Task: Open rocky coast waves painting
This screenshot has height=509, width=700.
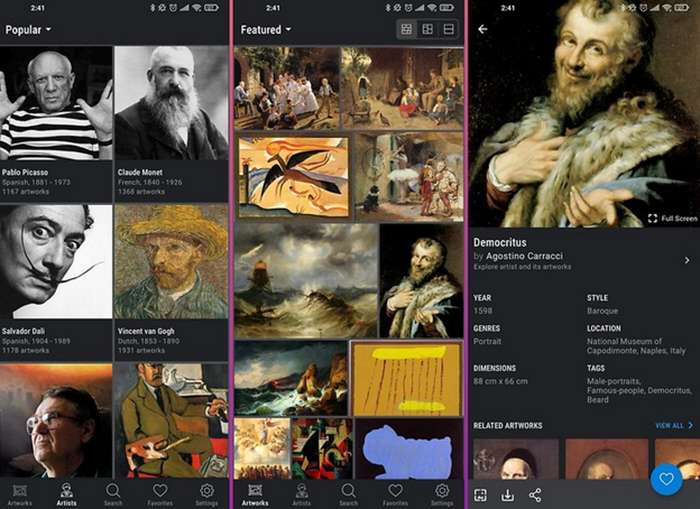Action: click(291, 379)
